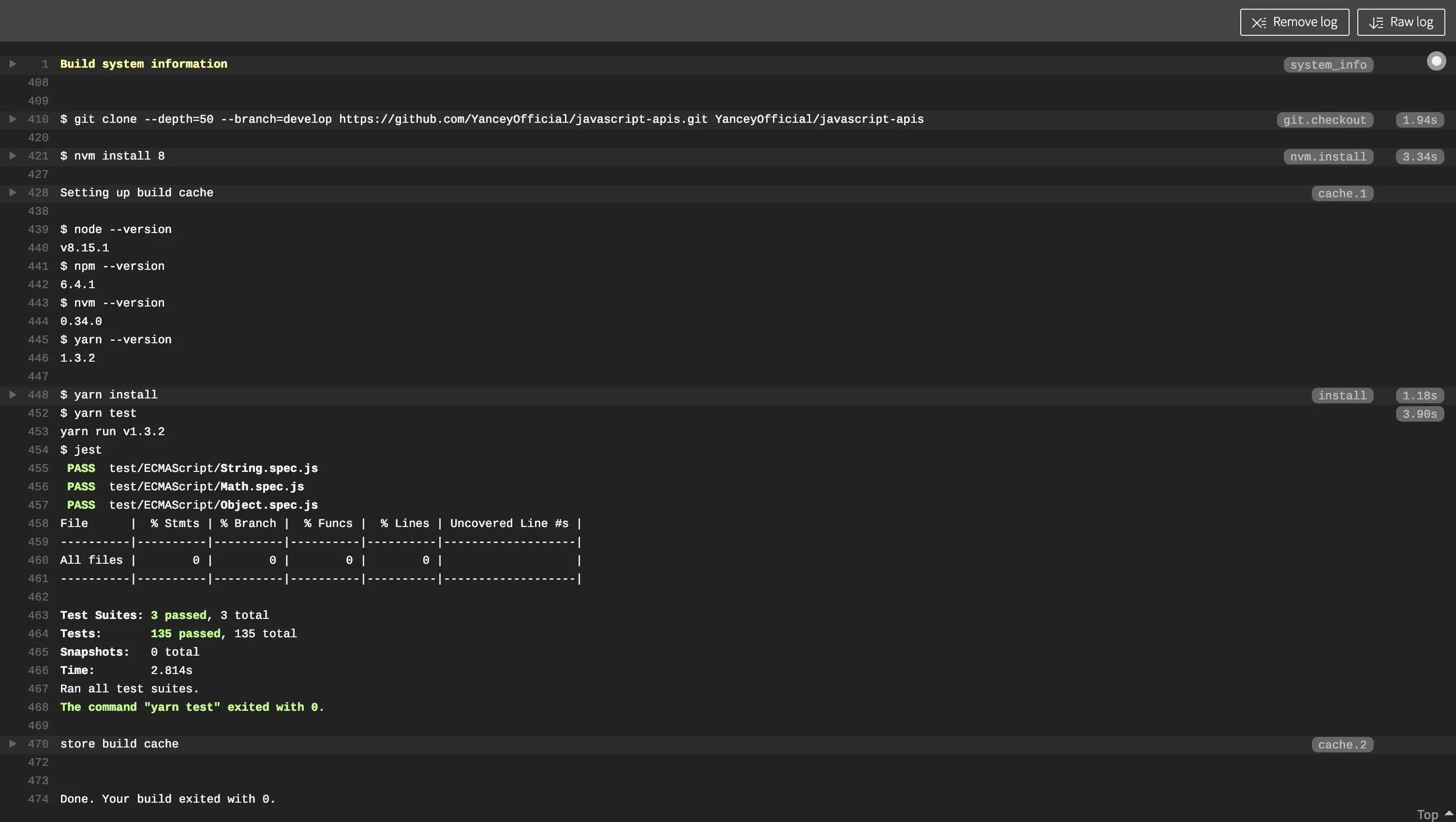Expand the nvm install 8 section arrow
The width and height of the screenshot is (1456, 822).
coord(13,155)
